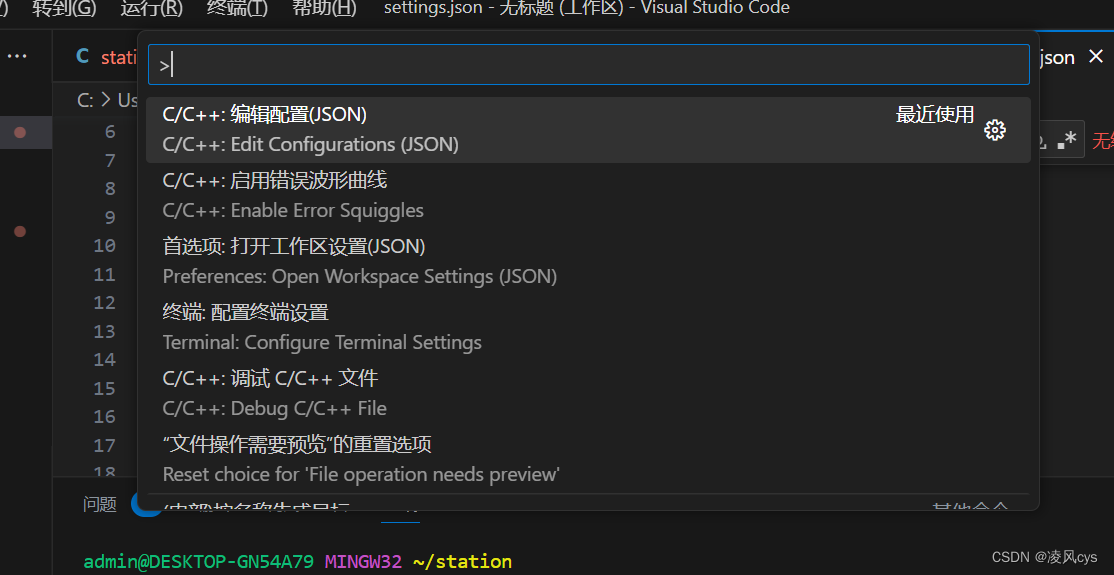Close the settings.json editor tab
1114x575 pixels.
[x=1096, y=58]
